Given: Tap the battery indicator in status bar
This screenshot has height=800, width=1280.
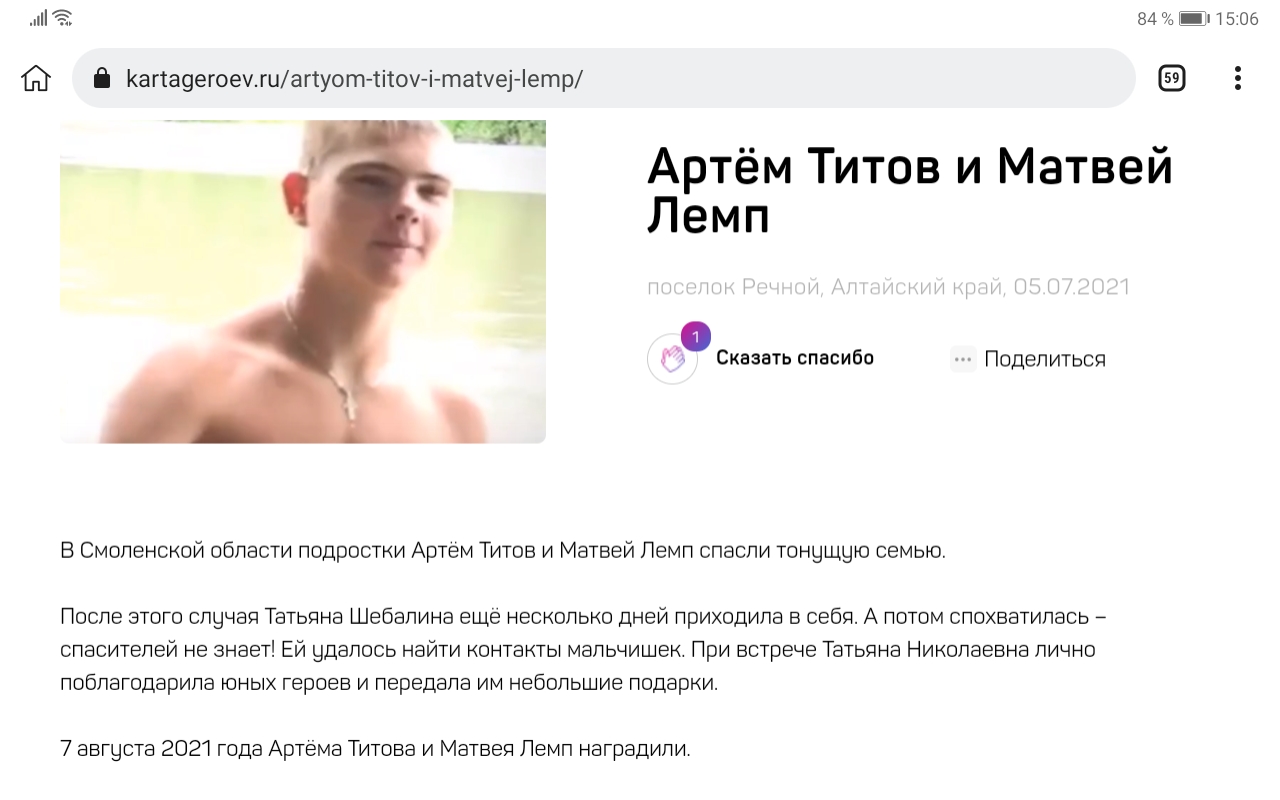Looking at the screenshot, I should (1194, 18).
